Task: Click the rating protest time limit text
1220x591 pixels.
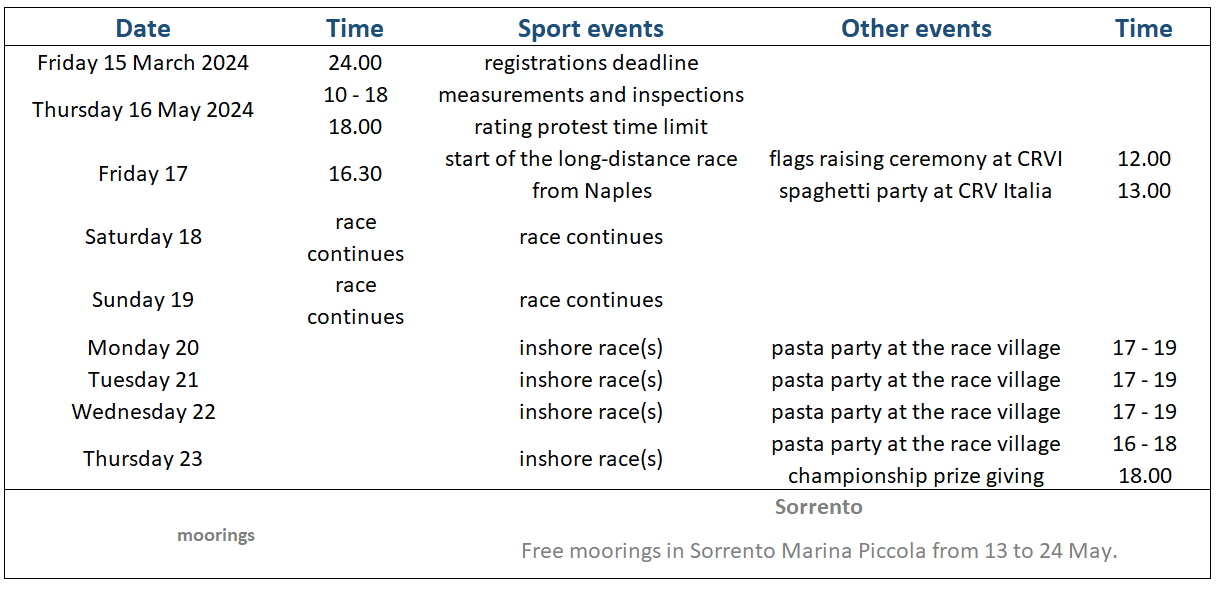Action: coord(591,127)
